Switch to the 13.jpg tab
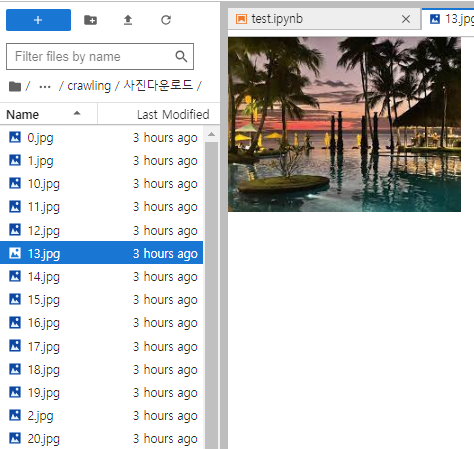Image resolution: width=474 pixels, height=449 pixels. tap(448, 19)
